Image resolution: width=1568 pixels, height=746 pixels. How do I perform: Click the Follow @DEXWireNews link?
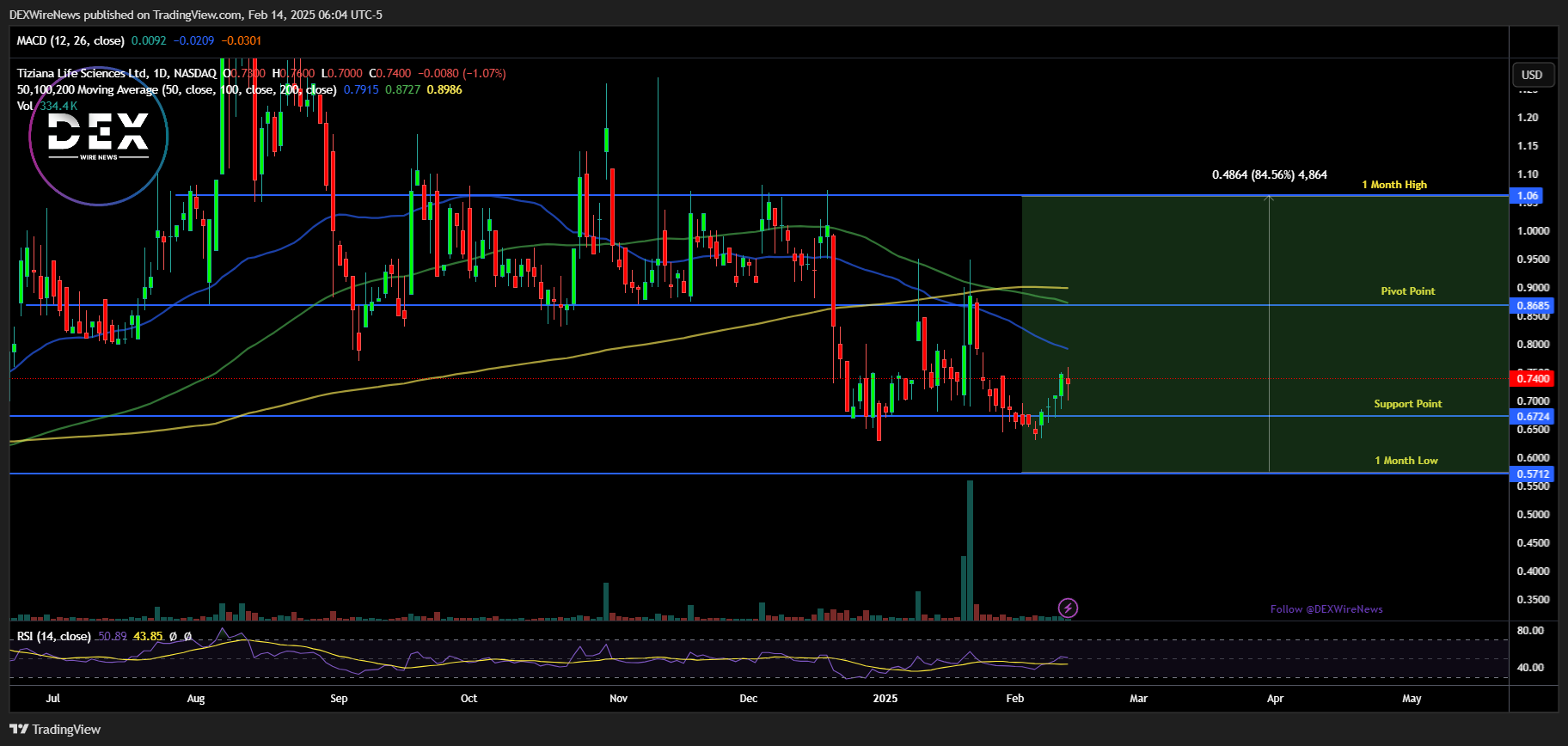pos(1326,609)
